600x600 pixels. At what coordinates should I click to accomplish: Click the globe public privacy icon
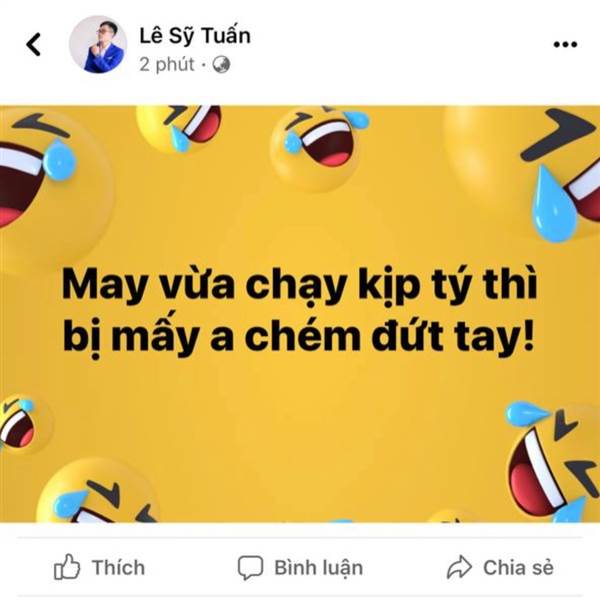[x=222, y=65]
